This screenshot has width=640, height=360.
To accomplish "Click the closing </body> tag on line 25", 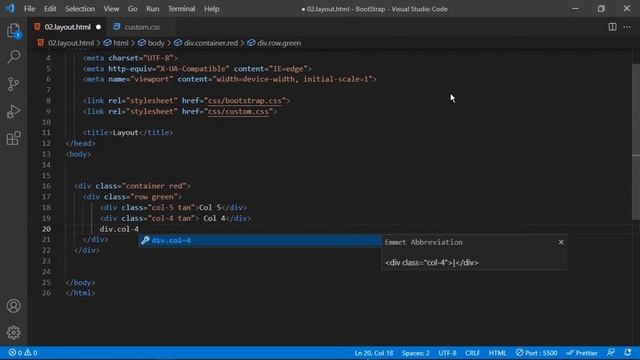I will pyautogui.click(x=80, y=282).
